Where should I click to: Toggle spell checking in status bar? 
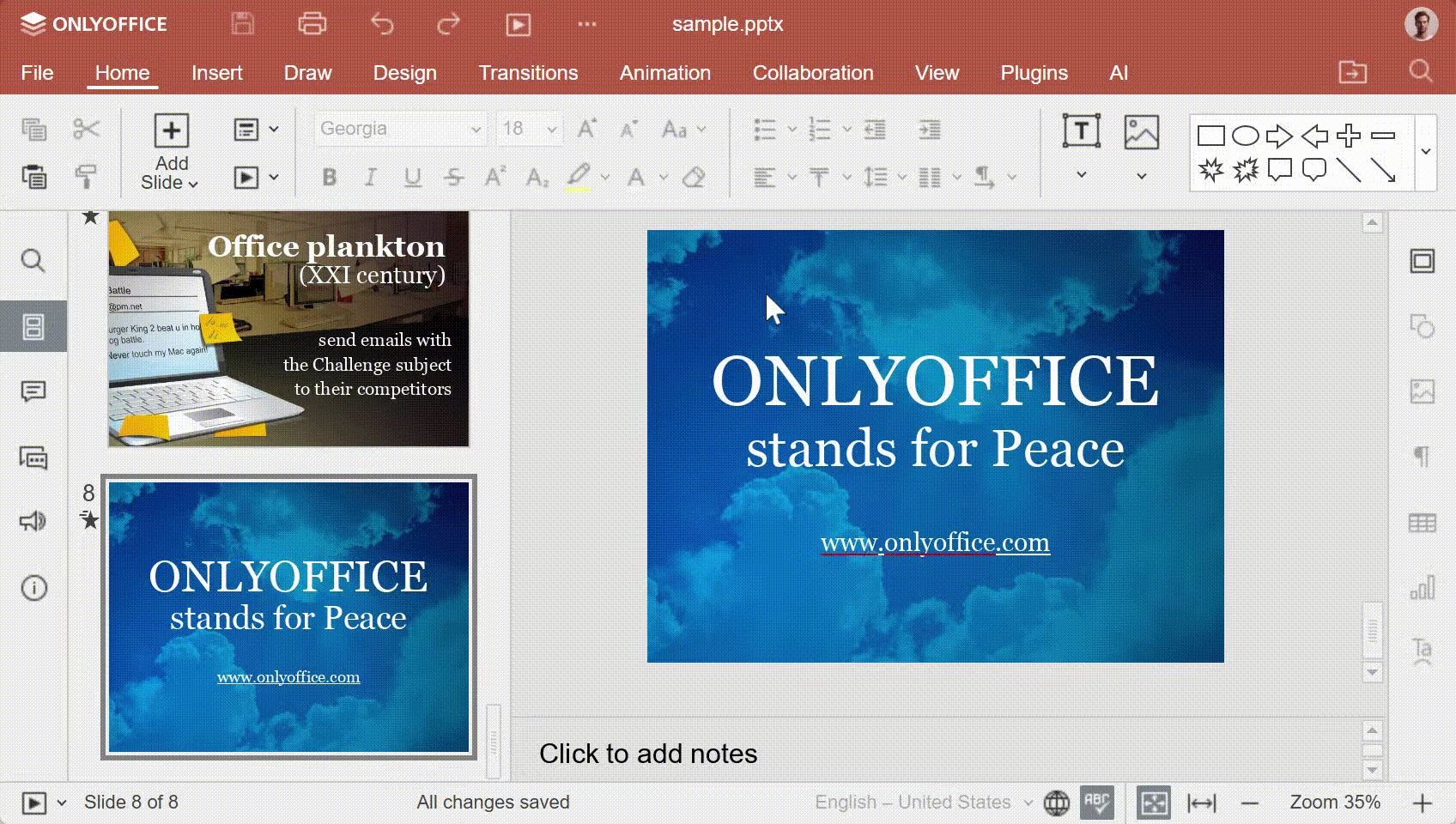1097,803
